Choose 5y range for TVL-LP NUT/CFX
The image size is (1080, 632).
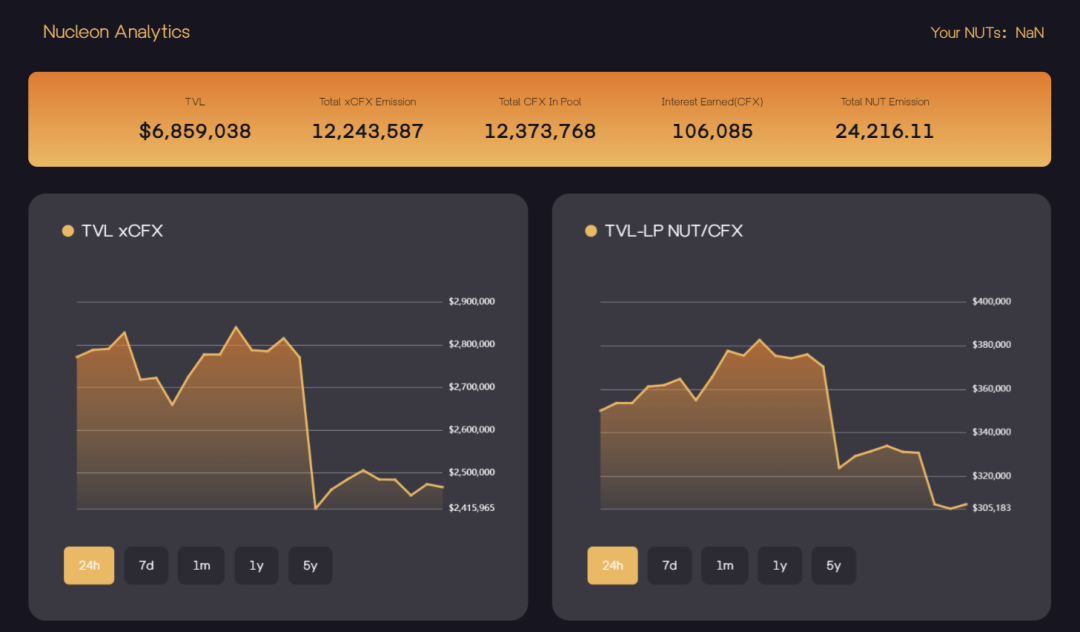pyautogui.click(x=833, y=566)
